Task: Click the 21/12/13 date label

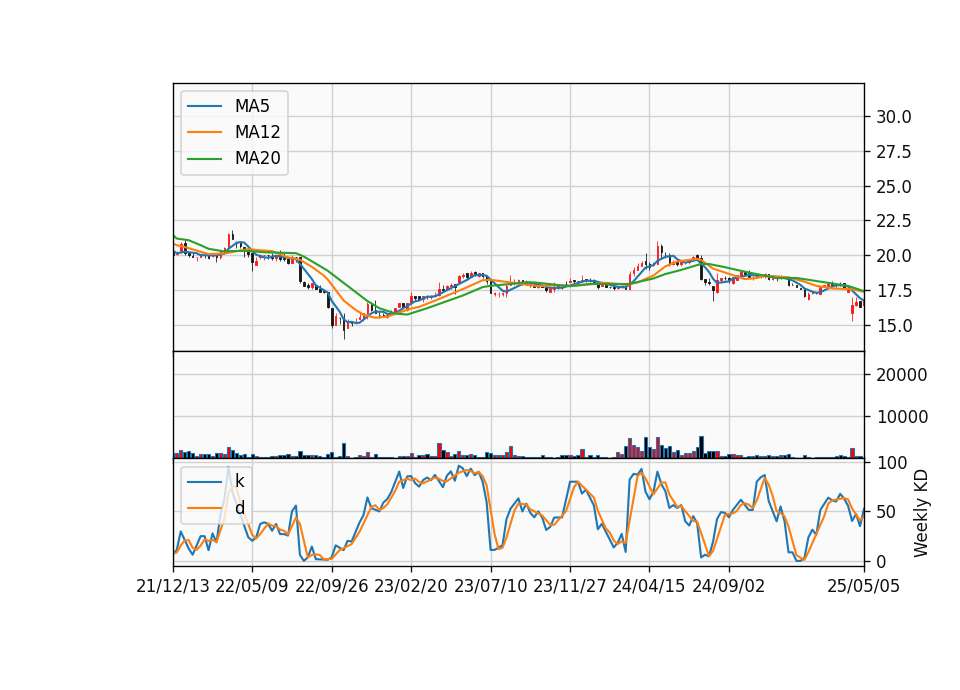Action: click(173, 586)
